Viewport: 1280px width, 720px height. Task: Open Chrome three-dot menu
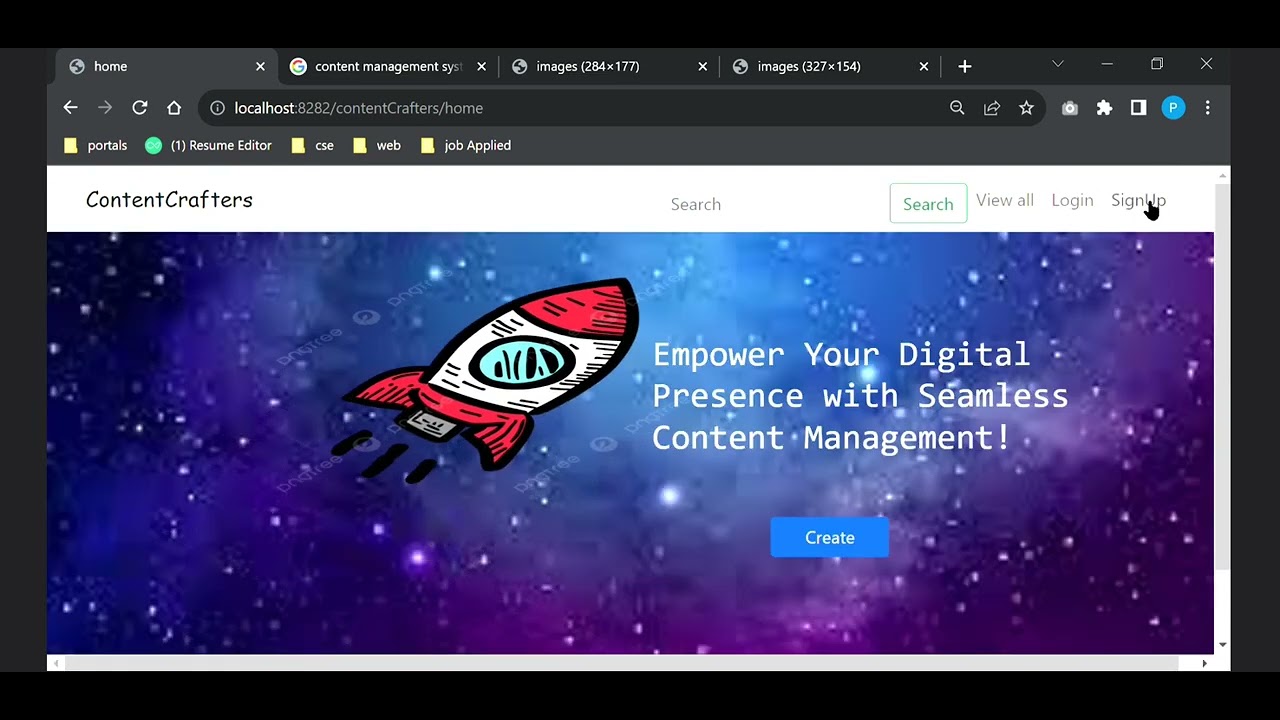coord(1207,108)
